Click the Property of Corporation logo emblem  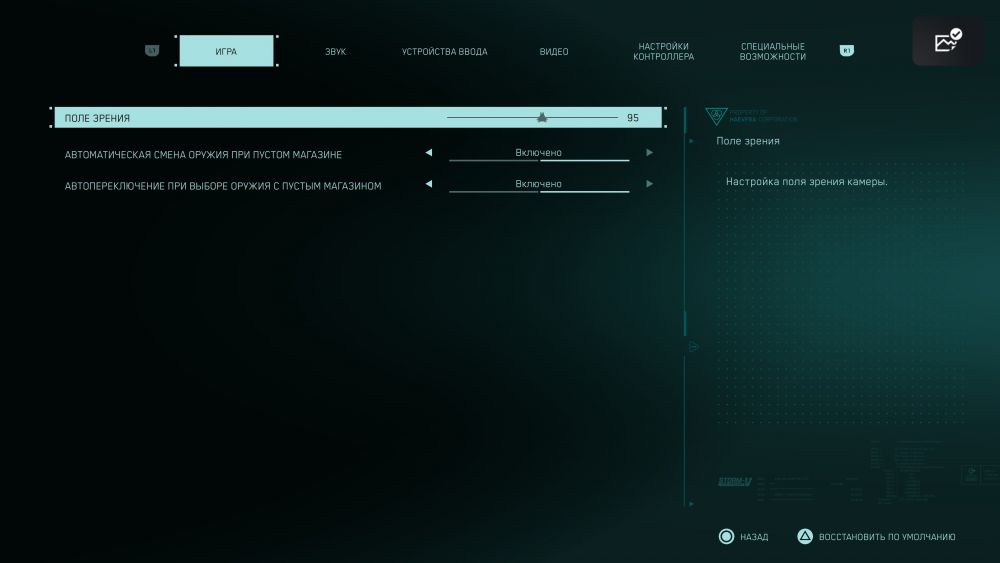715,116
